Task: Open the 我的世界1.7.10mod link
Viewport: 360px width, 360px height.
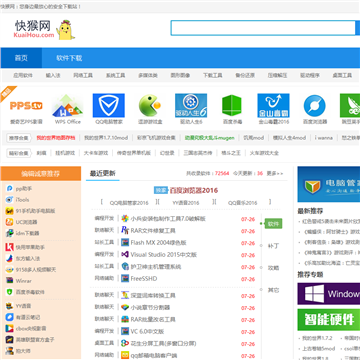Action: tap(106, 138)
